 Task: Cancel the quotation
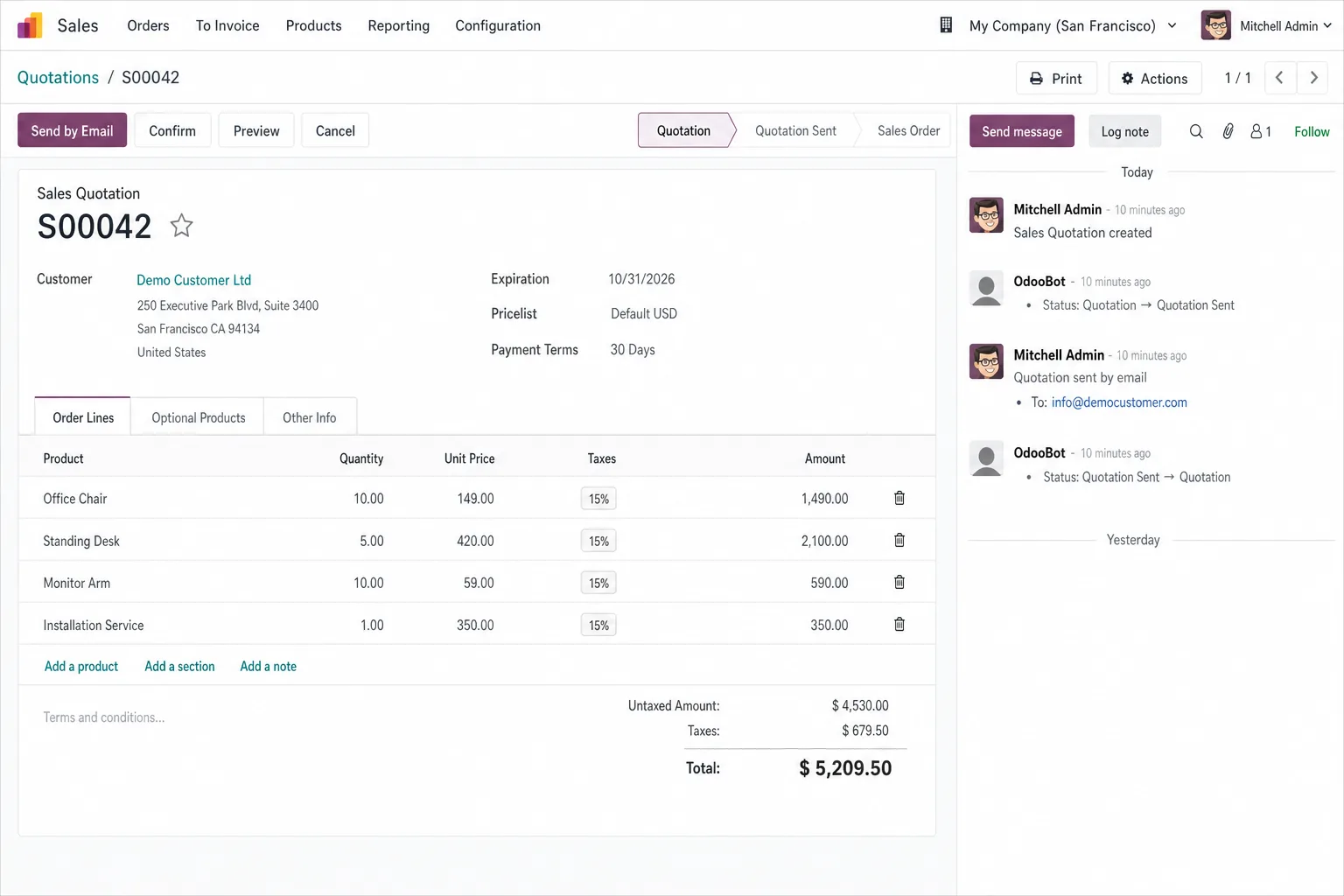pos(335,130)
